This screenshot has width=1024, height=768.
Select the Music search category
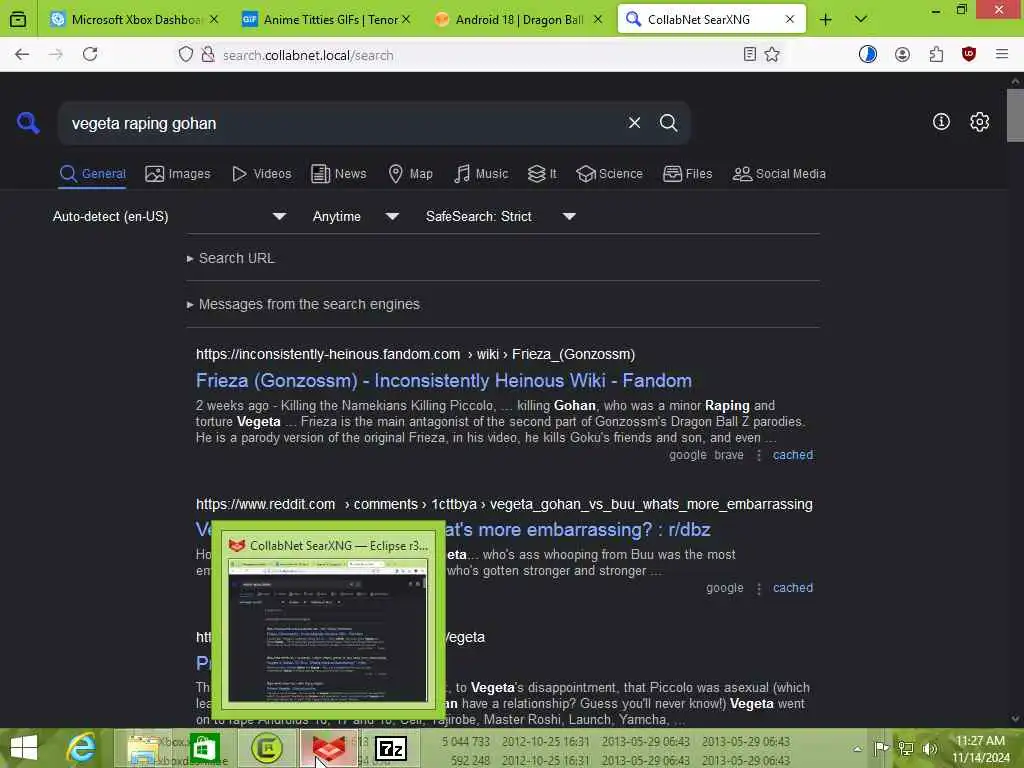[481, 174]
